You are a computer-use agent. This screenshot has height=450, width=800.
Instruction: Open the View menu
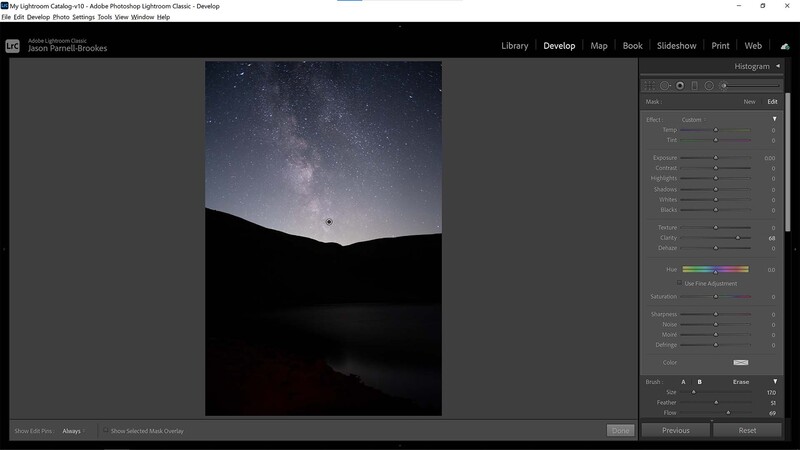click(x=121, y=17)
